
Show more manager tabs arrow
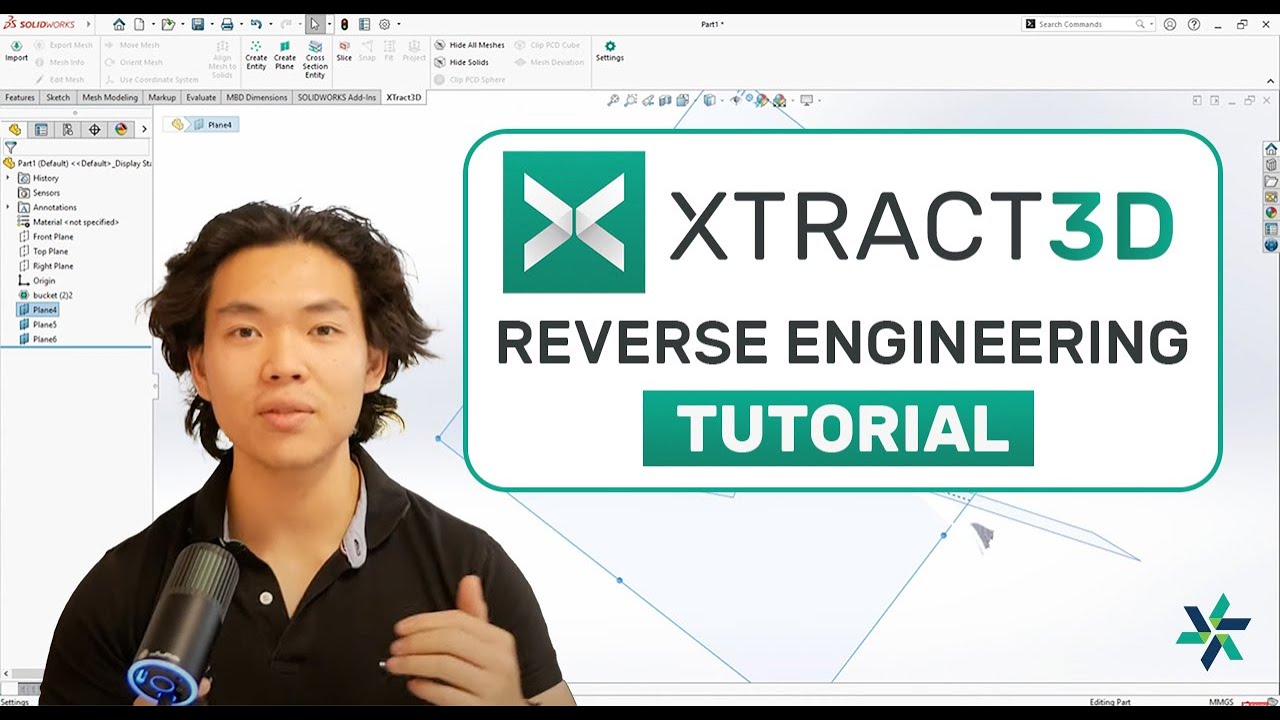(x=144, y=129)
